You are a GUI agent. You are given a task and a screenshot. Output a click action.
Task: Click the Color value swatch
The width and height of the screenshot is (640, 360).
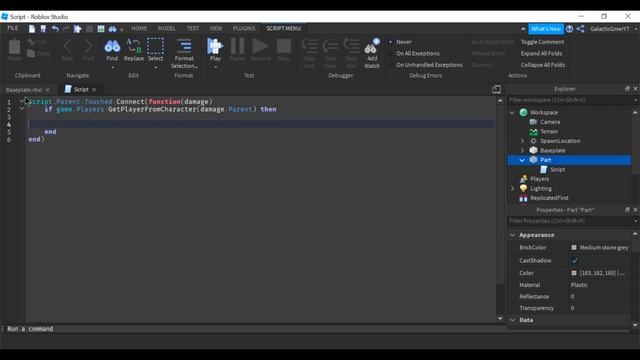(x=574, y=273)
